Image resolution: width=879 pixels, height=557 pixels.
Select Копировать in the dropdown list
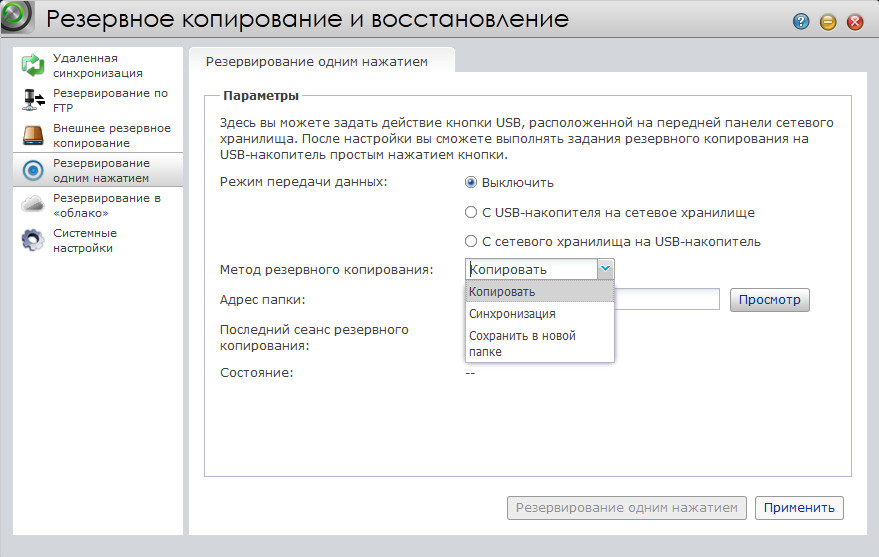pos(502,292)
